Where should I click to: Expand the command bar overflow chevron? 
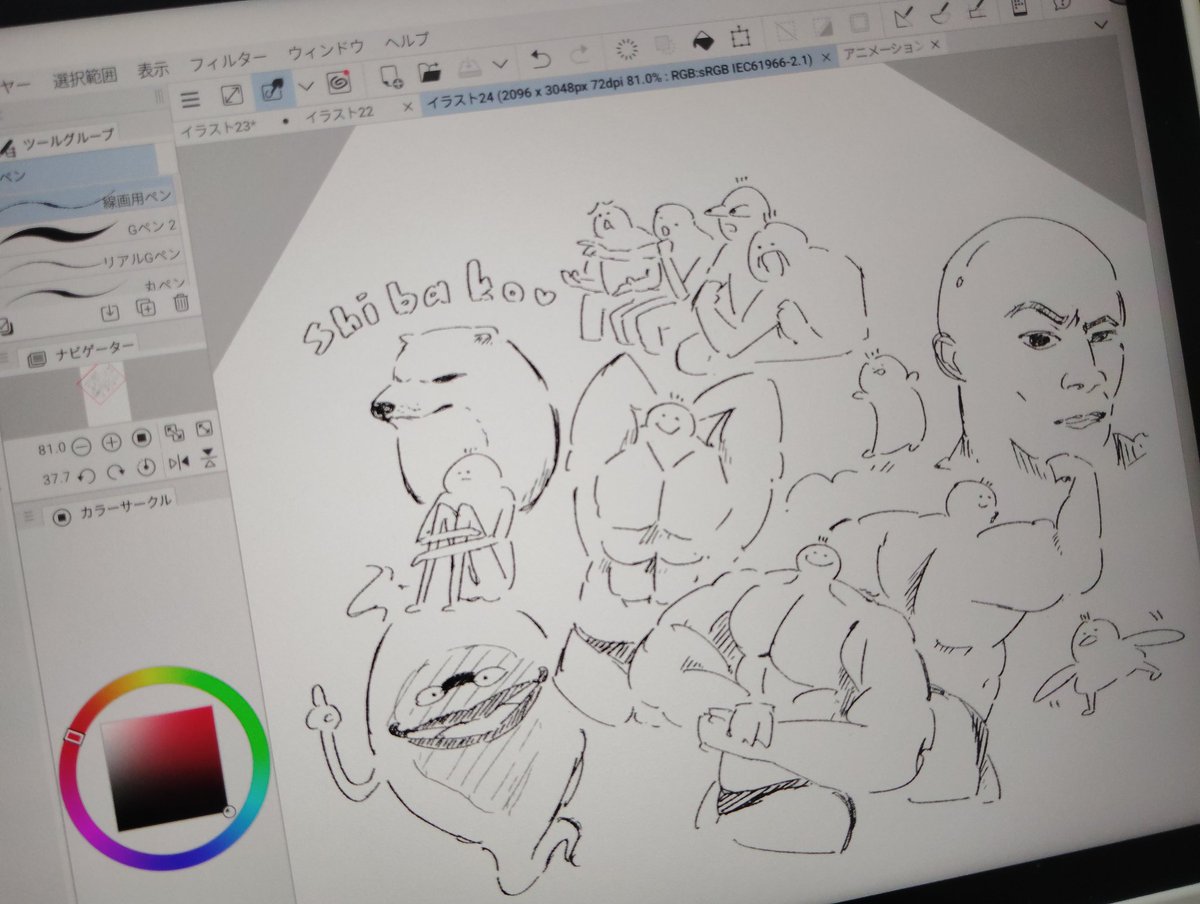(x=1102, y=22)
